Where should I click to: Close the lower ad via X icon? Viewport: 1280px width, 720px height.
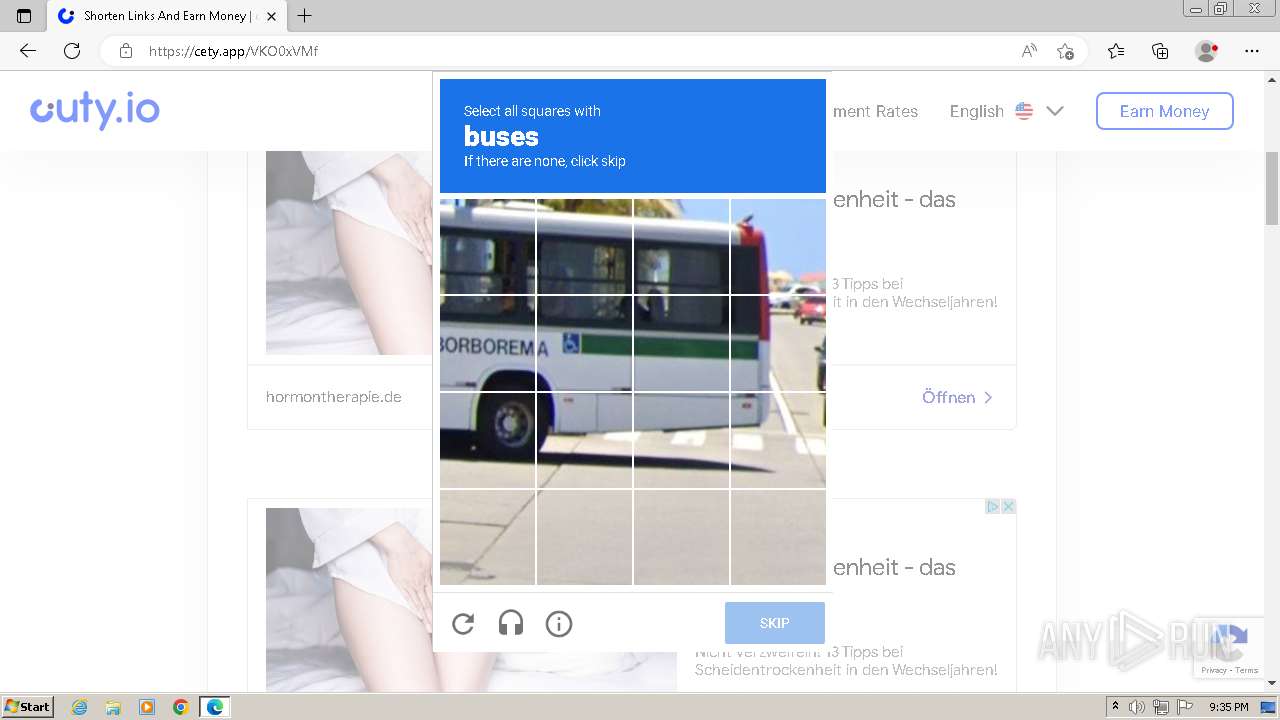point(1009,507)
